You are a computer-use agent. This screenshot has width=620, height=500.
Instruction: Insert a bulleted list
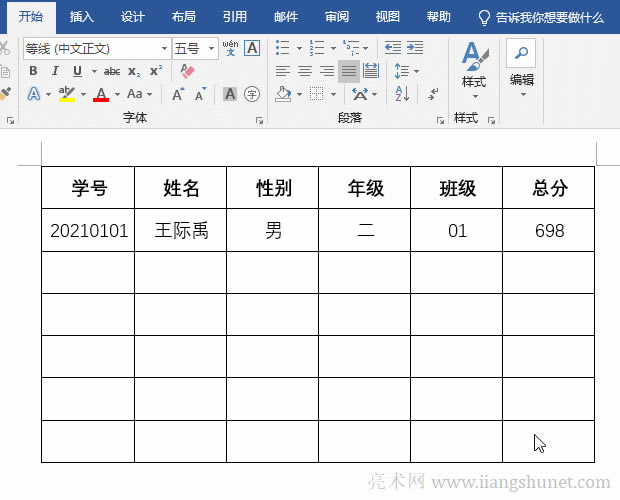tap(283, 48)
